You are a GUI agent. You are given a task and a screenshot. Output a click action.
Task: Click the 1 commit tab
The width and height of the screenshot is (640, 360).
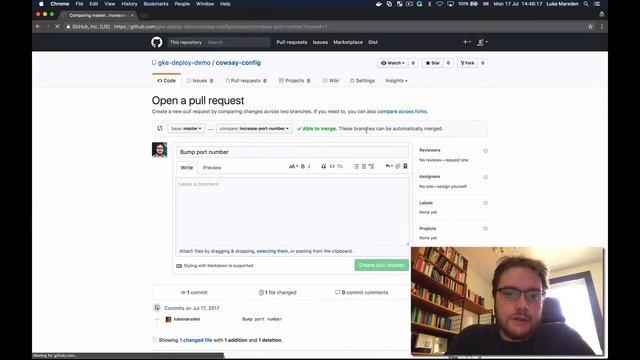pyautogui.click(x=194, y=292)
